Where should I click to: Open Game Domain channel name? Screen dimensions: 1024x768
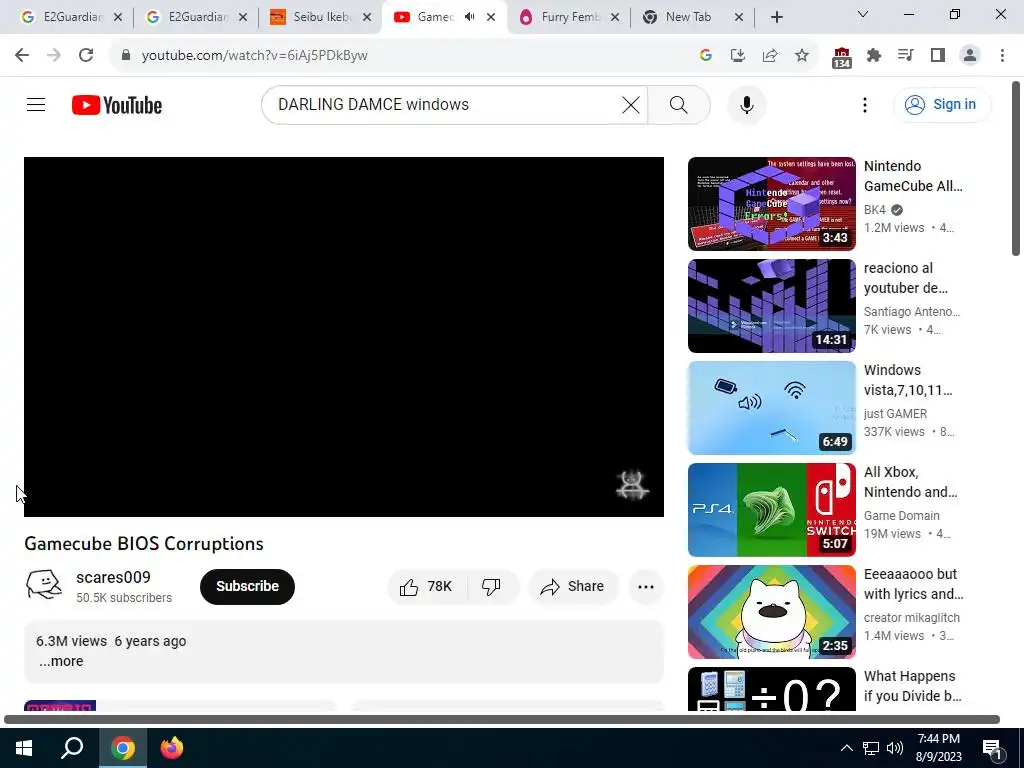click(x=901, y=515)
